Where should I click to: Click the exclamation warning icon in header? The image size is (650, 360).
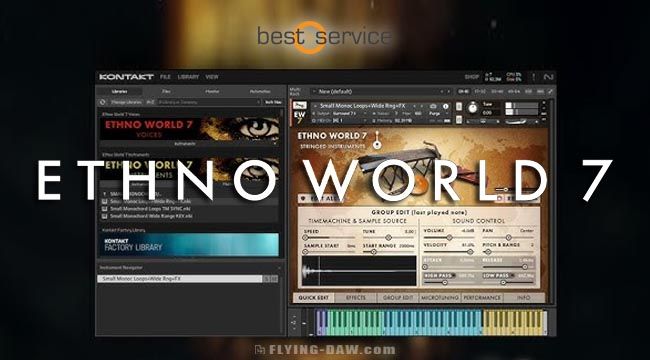[x=534, y=77]
